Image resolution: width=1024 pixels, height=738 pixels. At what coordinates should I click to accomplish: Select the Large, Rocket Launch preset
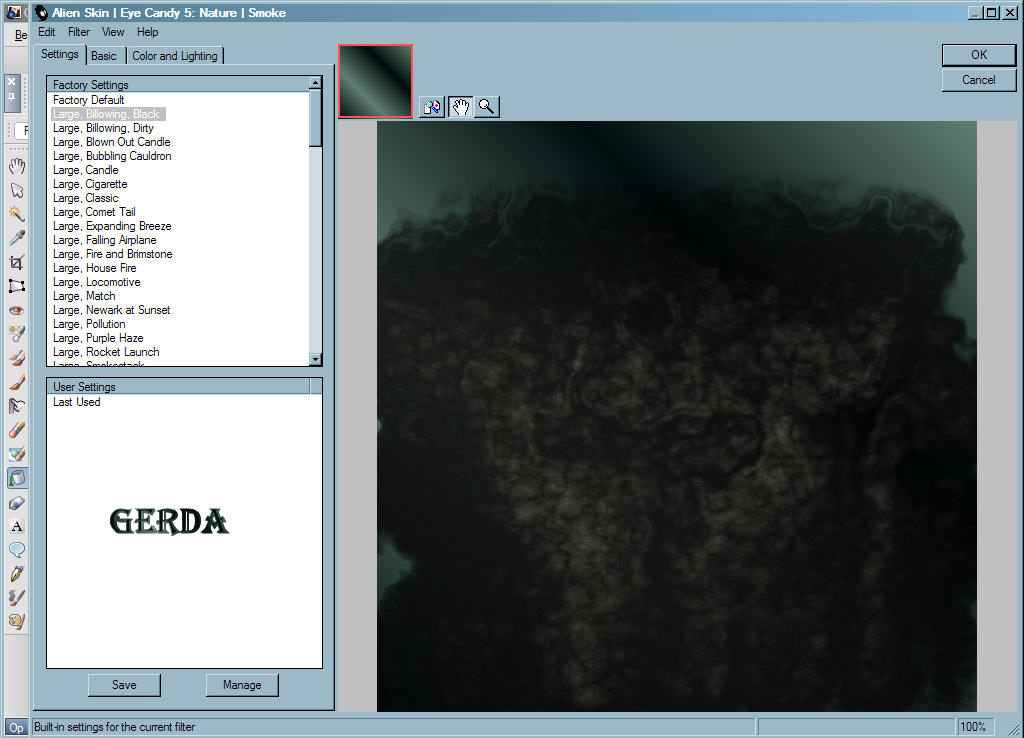pyautogui.click(x=106, y=352)
